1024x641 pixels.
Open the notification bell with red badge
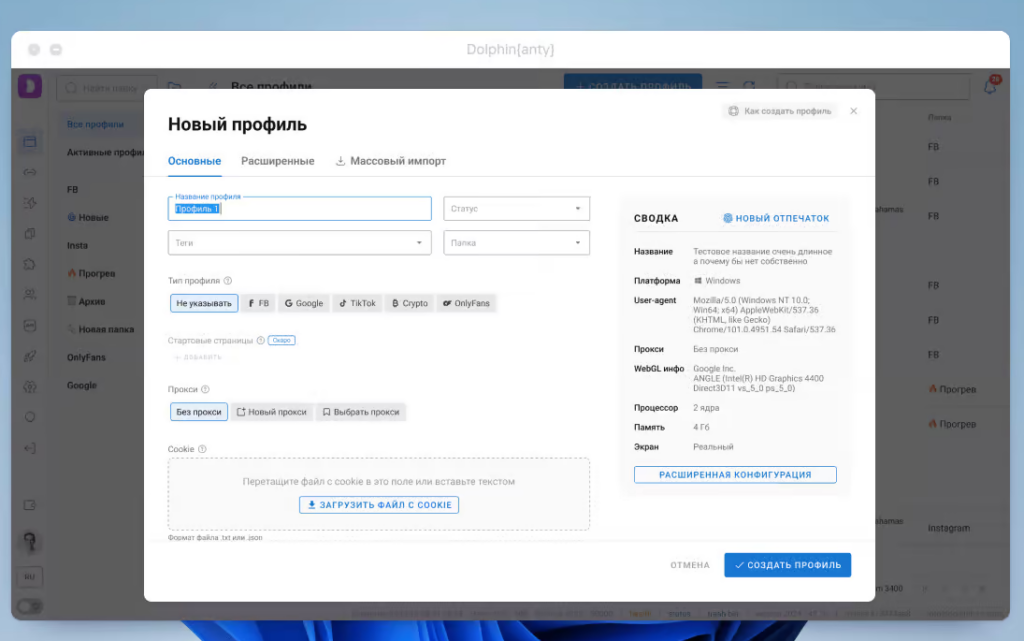click(991, 86)
